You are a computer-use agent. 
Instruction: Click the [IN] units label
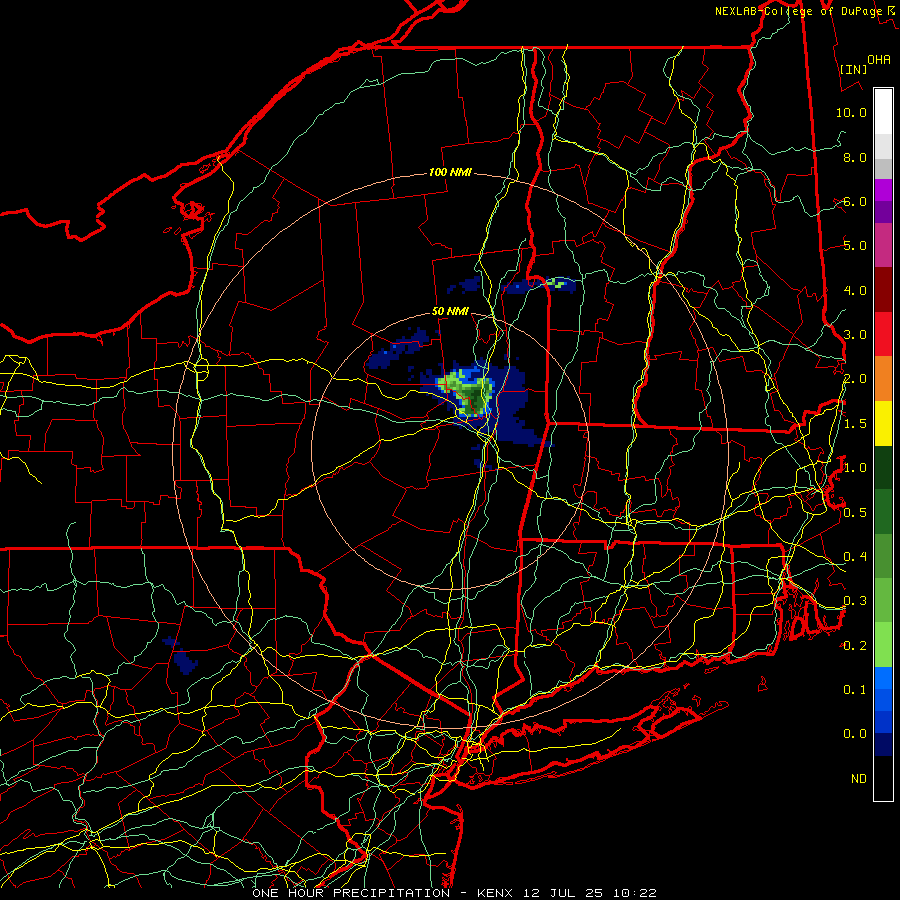(x=853, y=69)
